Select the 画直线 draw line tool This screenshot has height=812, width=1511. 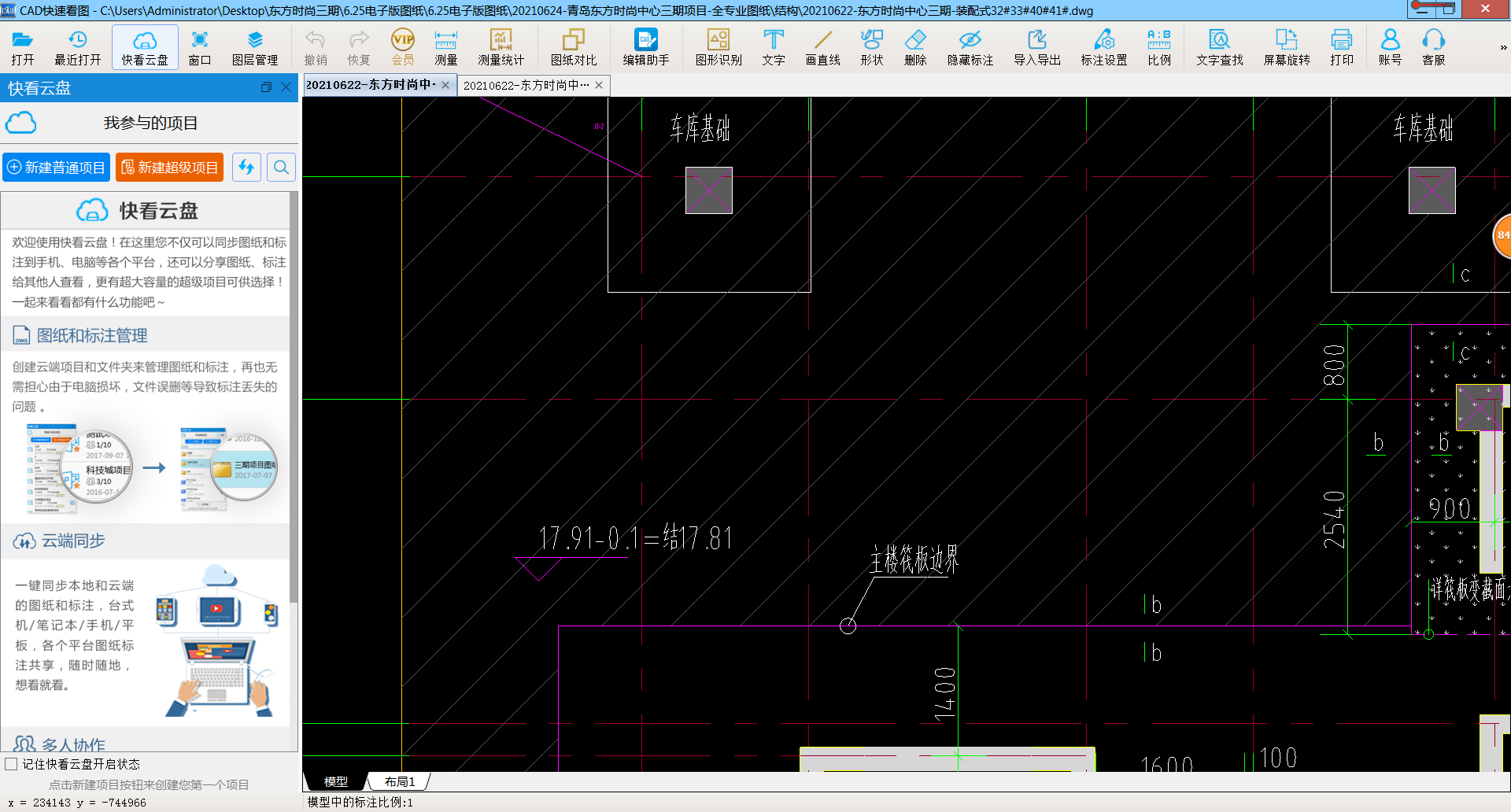click(x=823, y=47)
